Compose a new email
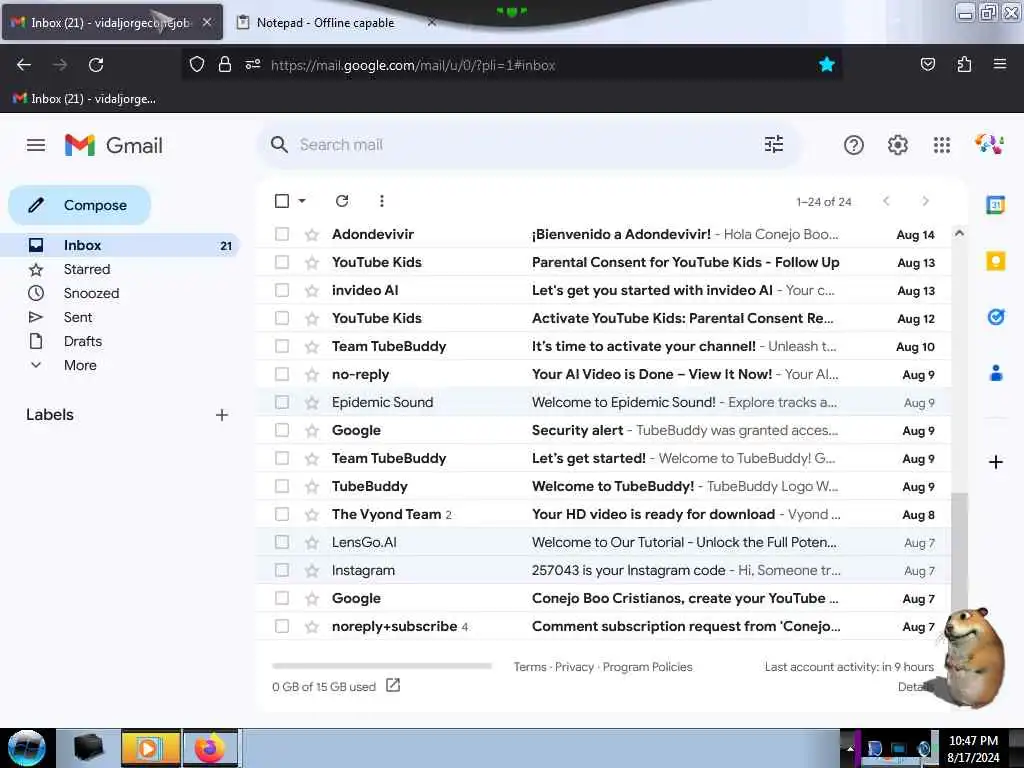The image size is (1024, 768). (x=80, y=205)
